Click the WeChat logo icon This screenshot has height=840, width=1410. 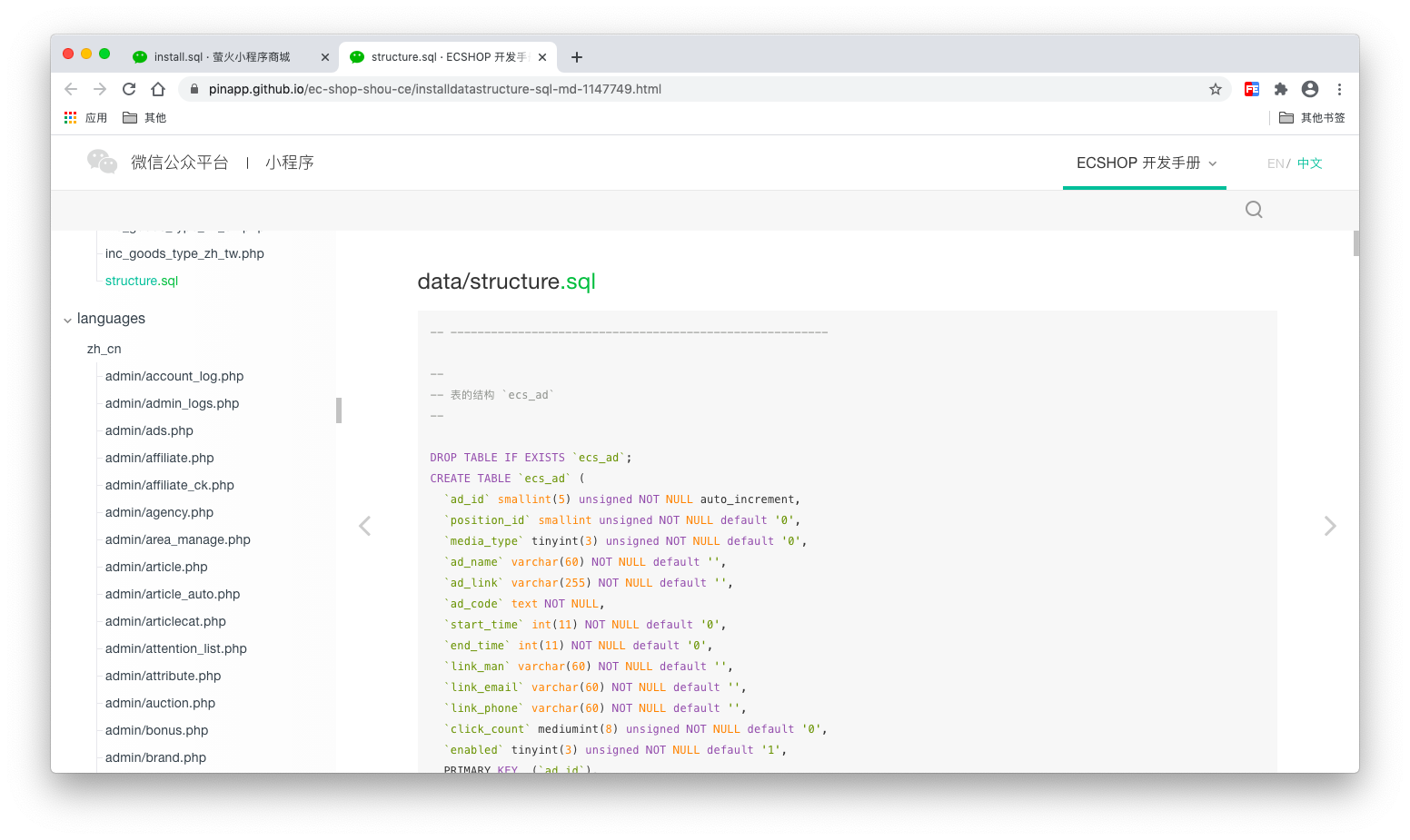pyautogui.click(x=102, y=162)
